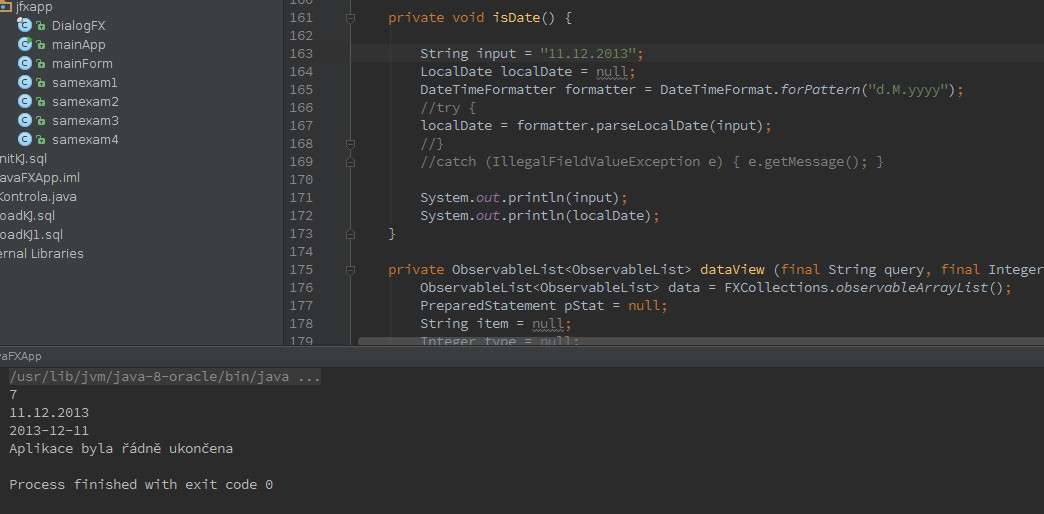Click the dataView method name
Image resolution: width=1044 pixels, height=514 pixels.
click(732, 270)
